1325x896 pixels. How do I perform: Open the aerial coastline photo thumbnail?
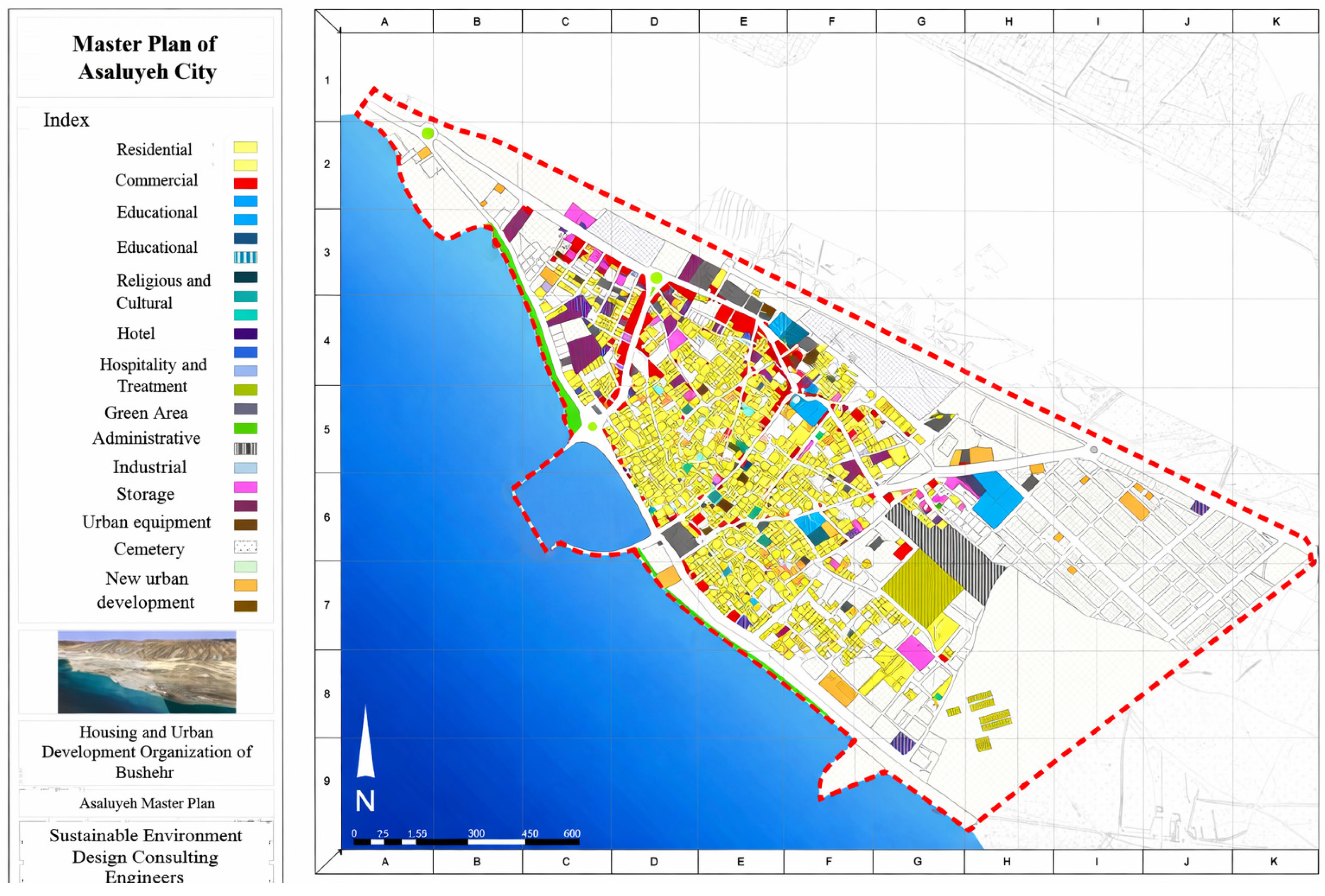146,671
